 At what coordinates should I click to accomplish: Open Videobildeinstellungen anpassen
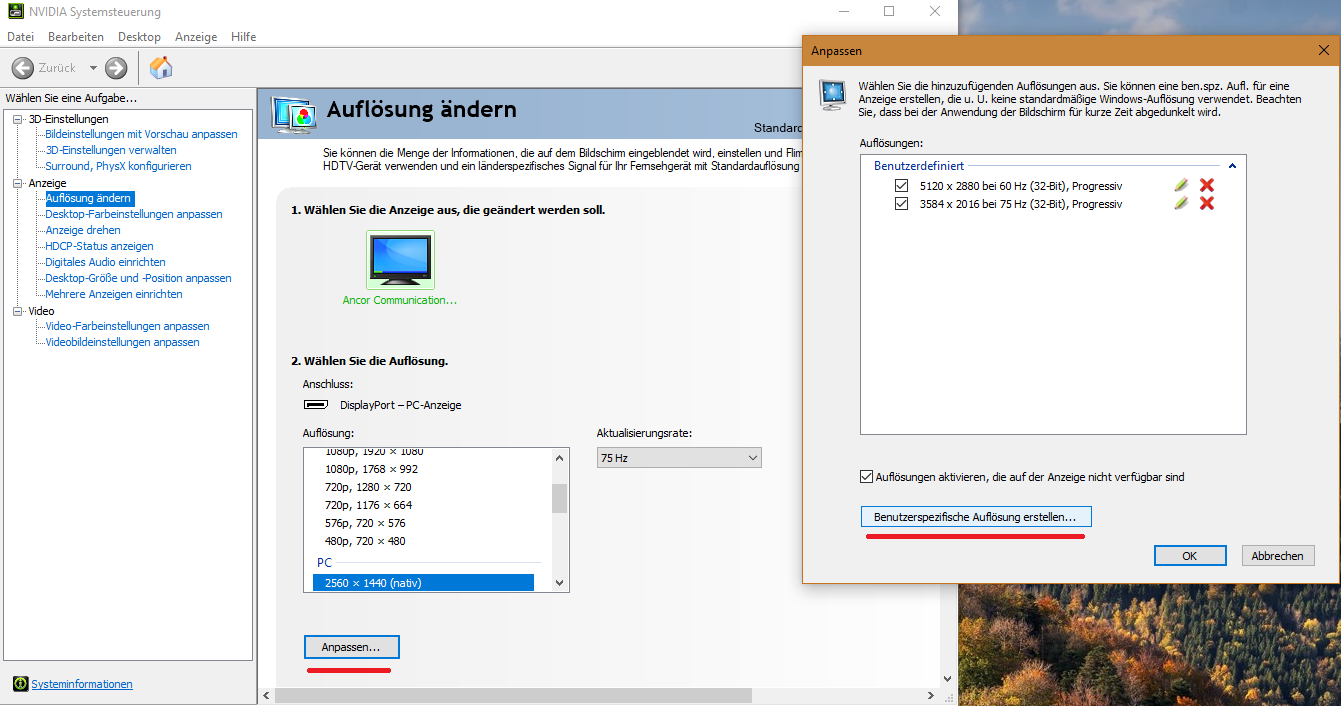(122, 342)
